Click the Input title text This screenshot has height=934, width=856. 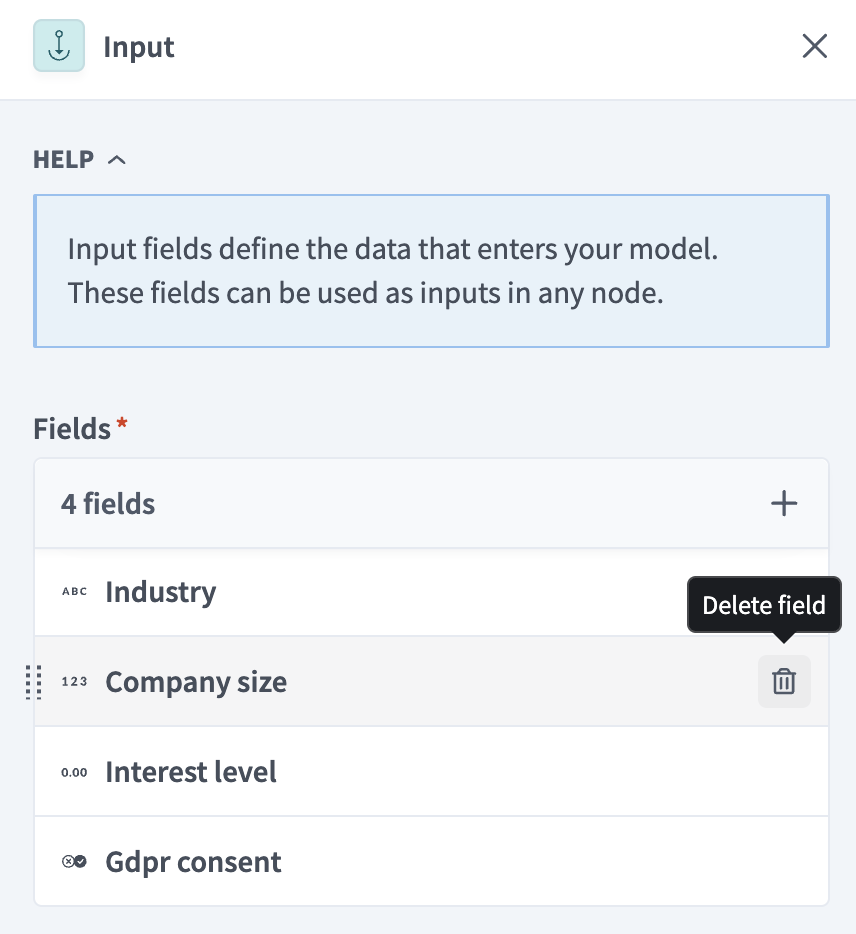pyautogui.click(x=138, y=46)
